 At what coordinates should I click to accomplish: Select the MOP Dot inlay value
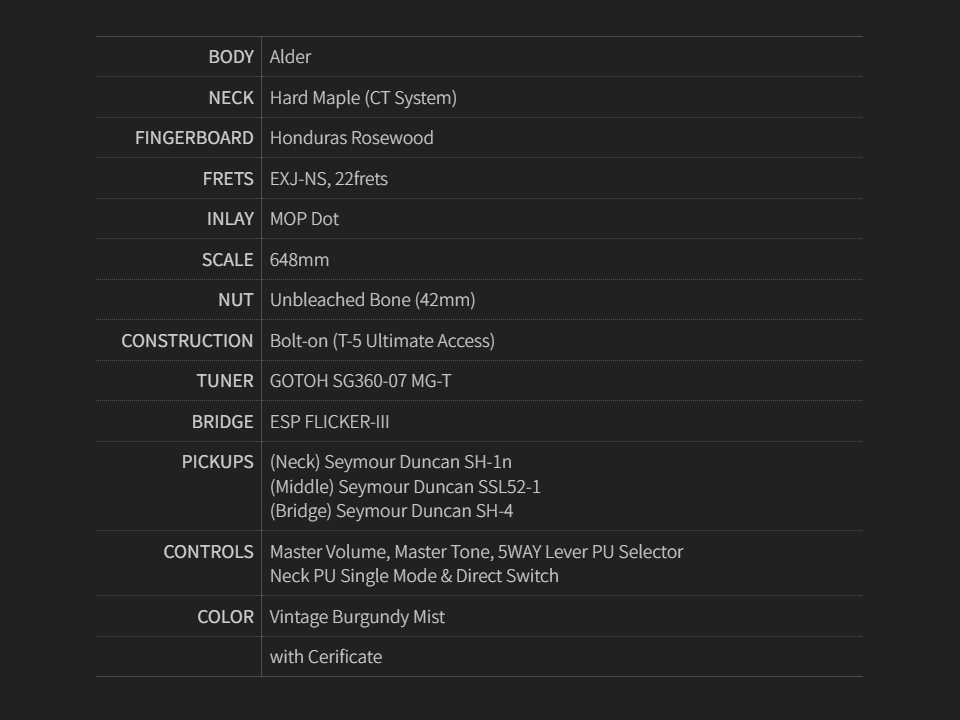coord(304,219)
